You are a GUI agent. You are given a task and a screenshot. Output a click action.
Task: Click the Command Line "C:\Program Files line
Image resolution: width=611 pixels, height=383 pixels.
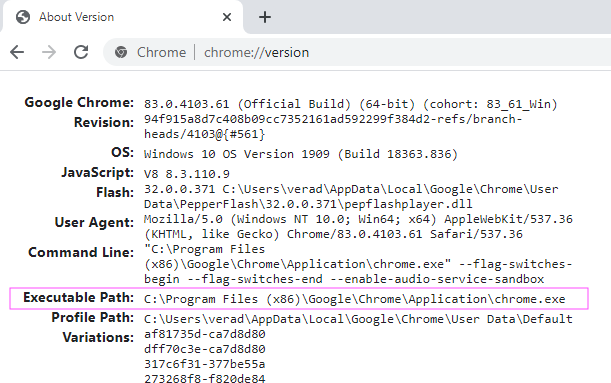pyautogui.click(x=204, y=249)
